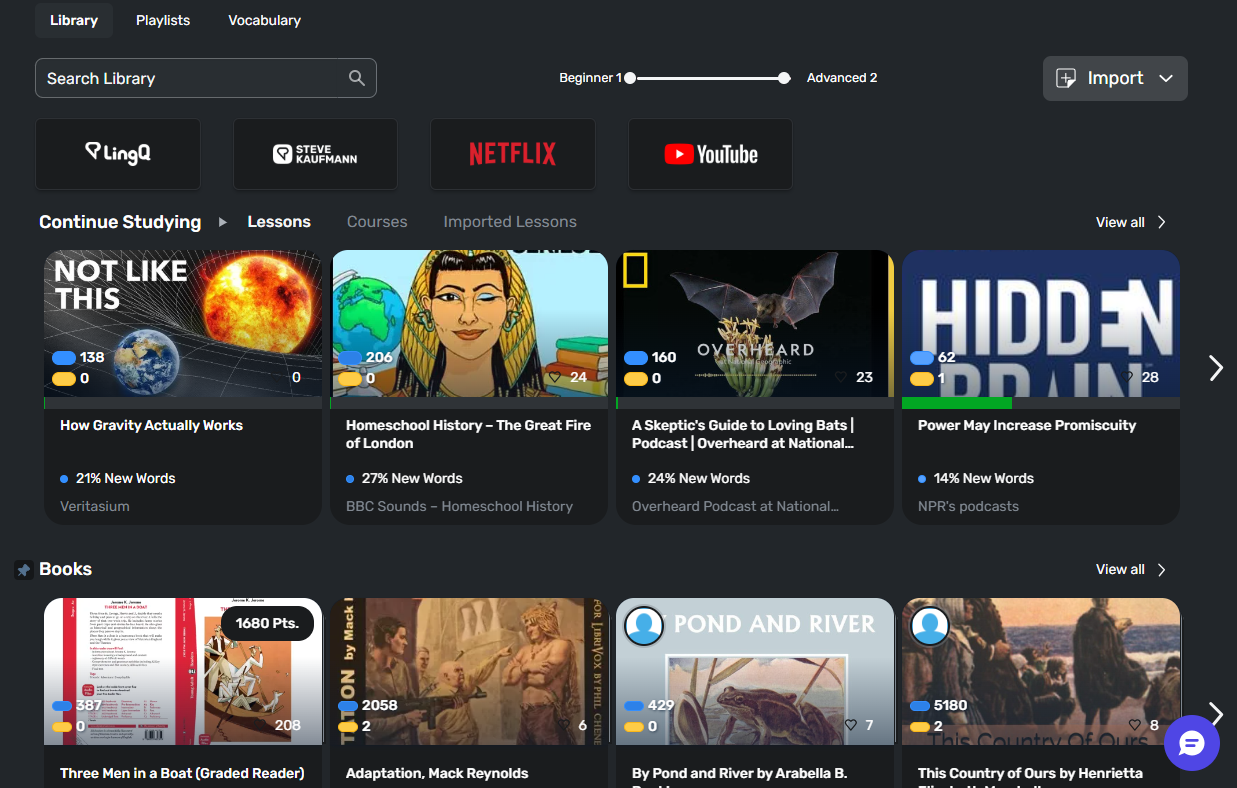
Task: Click the Continue Studying next-arrow chevron
Action: [1216, 368]
